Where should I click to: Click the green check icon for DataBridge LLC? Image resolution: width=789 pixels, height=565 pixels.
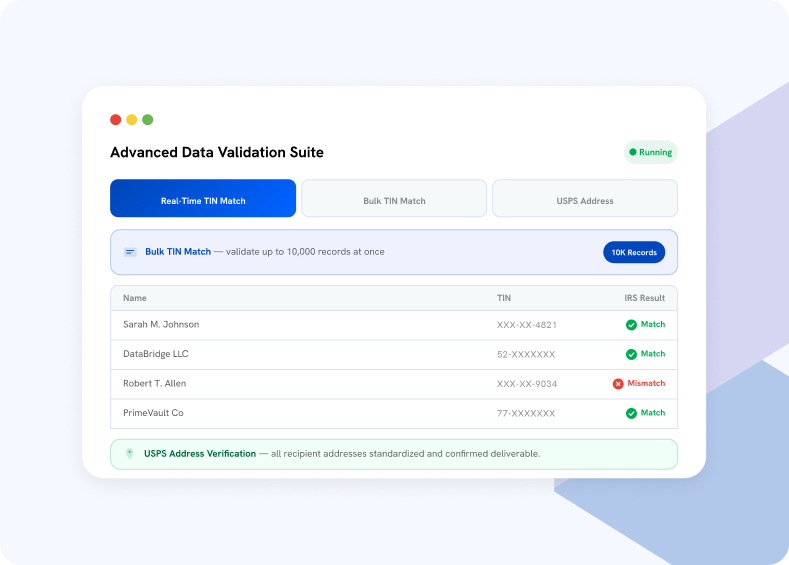point(631,354)
